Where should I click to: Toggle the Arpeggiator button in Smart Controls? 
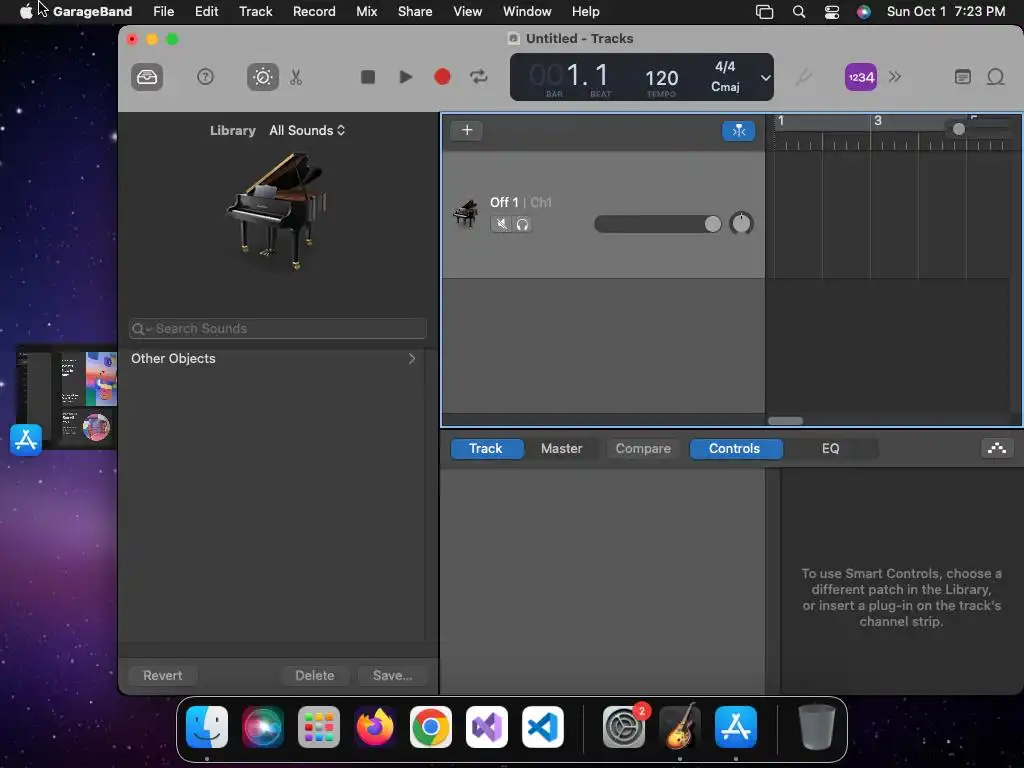tap(997, 448)
